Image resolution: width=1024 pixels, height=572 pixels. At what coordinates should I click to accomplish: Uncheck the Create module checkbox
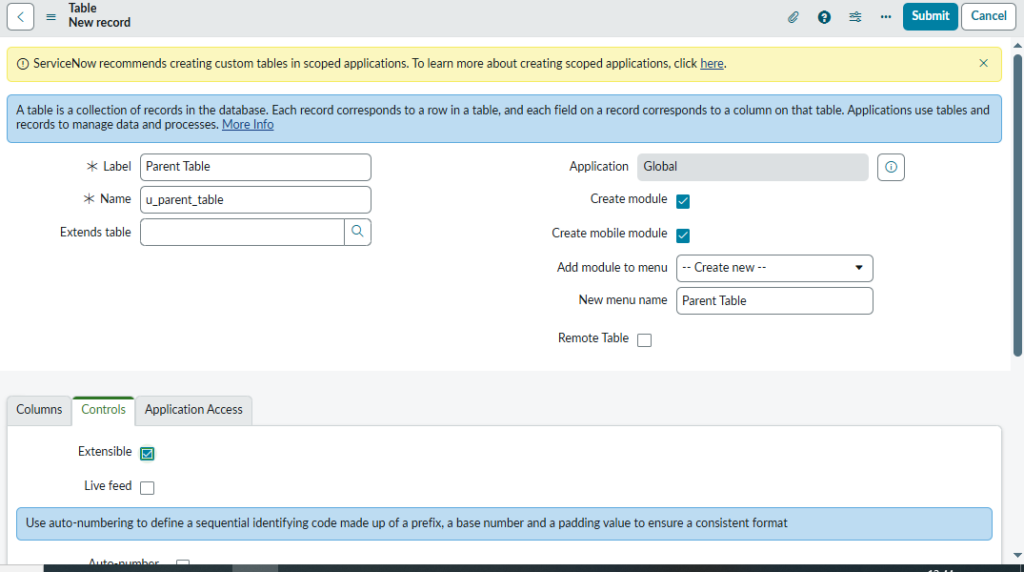[x=683, y=201]
